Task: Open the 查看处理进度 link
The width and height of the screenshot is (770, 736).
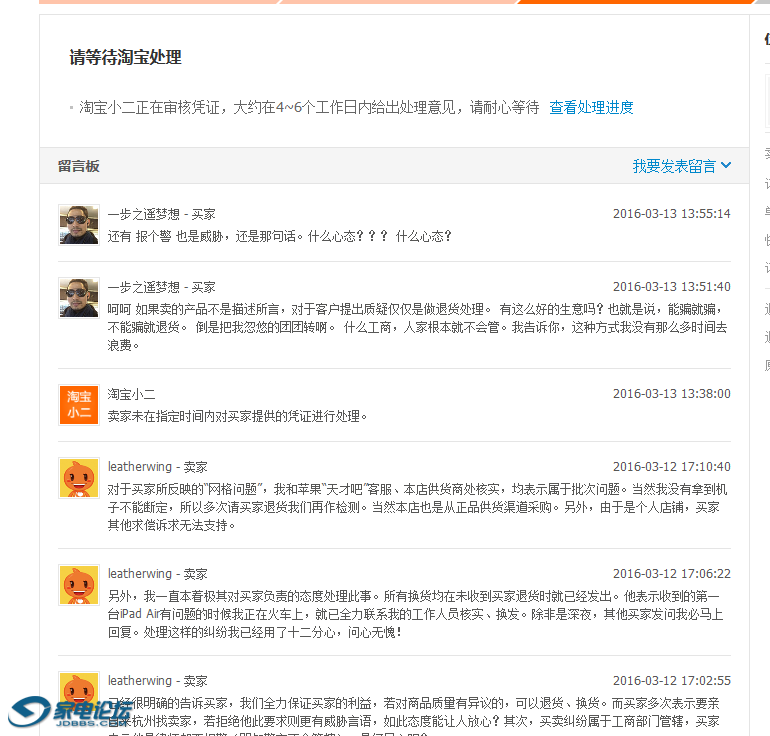Action: click(x=591, y=107)
